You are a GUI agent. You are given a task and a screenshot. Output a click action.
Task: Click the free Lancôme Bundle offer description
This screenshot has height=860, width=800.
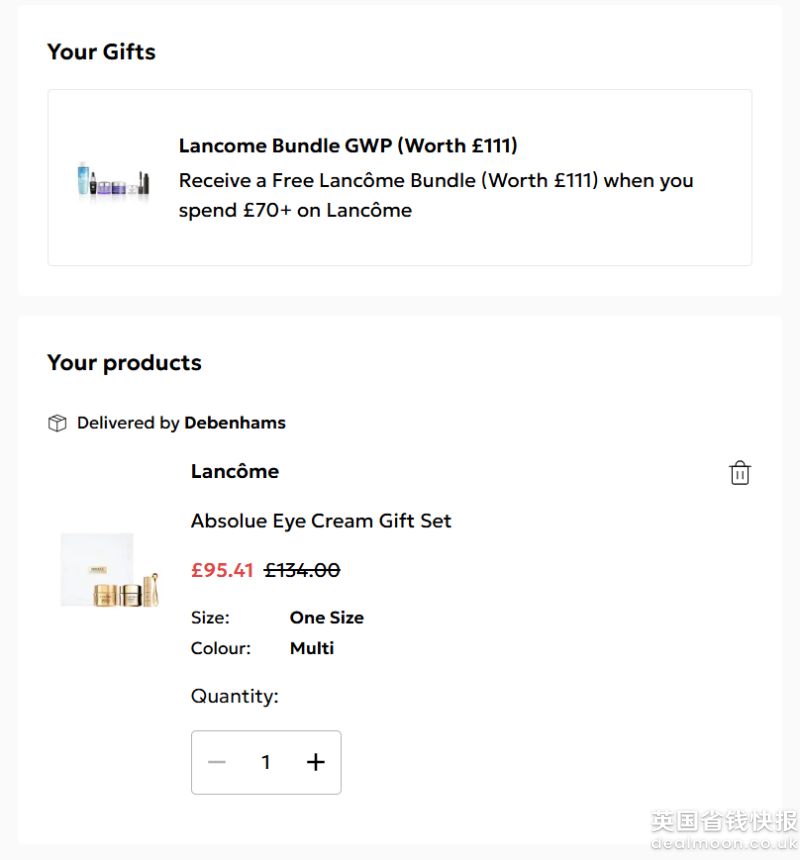coord(436,195)
